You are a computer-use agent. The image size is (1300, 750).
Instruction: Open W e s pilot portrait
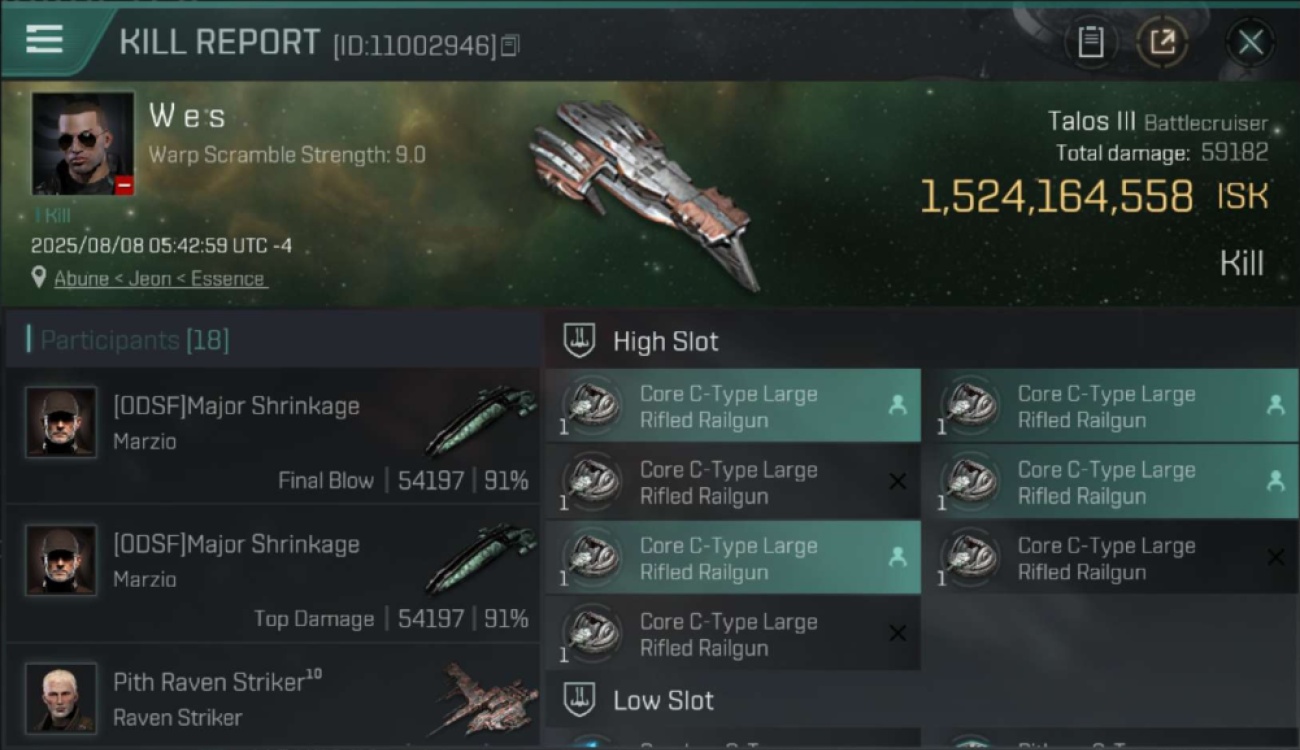click(x=83, y=144)
